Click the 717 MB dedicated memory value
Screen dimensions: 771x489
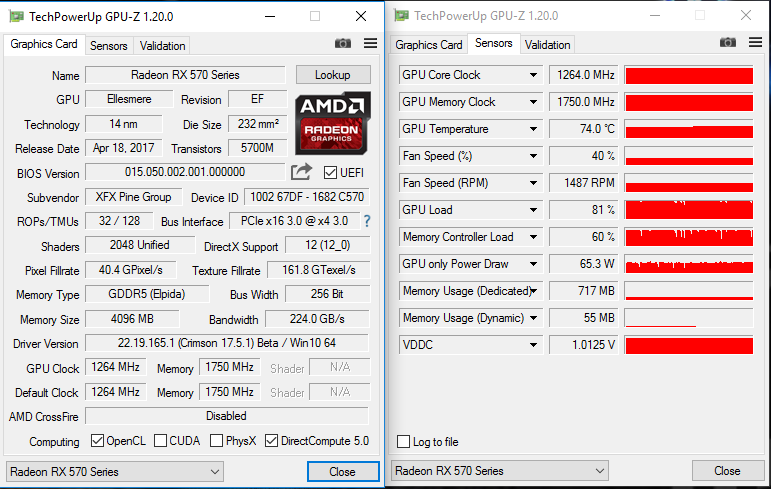click(x=583, y=291)
